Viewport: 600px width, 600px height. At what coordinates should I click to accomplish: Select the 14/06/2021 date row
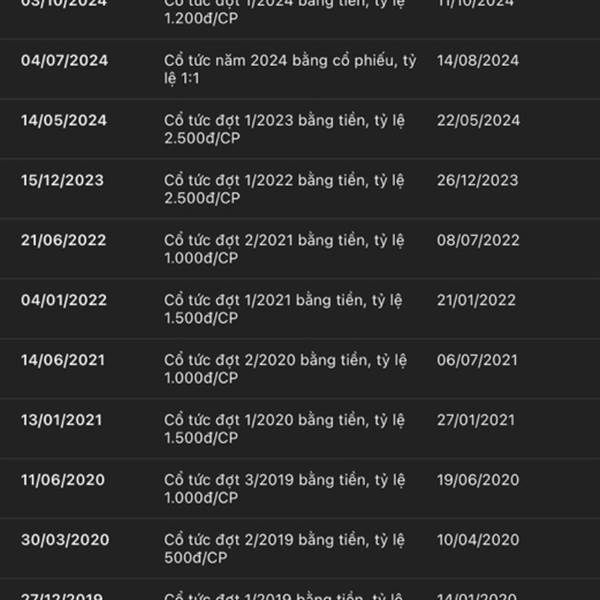64,360
